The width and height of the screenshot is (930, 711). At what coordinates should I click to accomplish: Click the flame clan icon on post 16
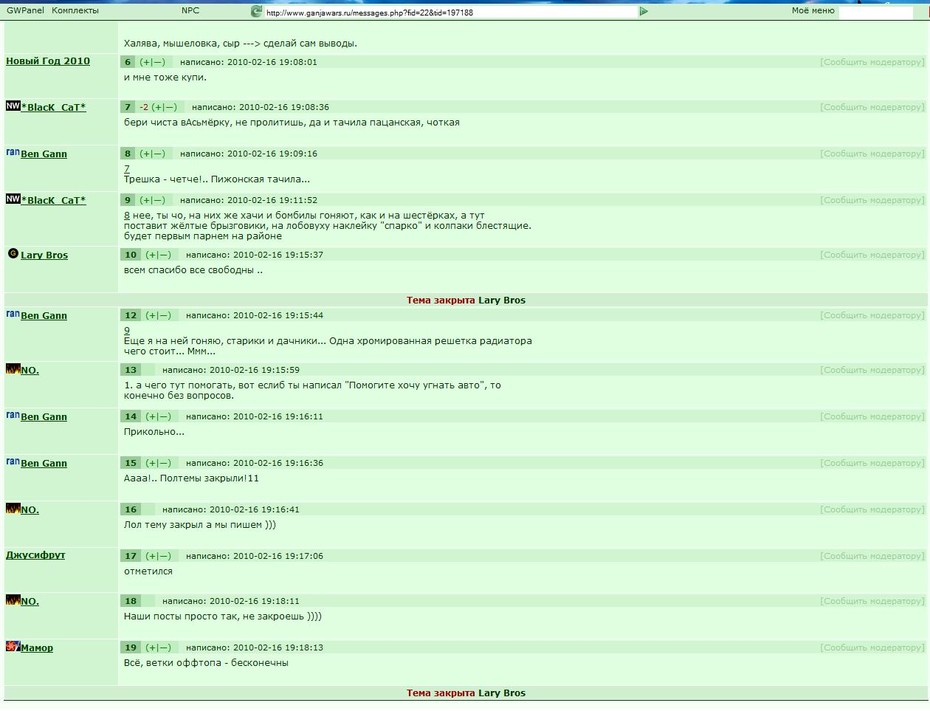(x=13, y=508)
